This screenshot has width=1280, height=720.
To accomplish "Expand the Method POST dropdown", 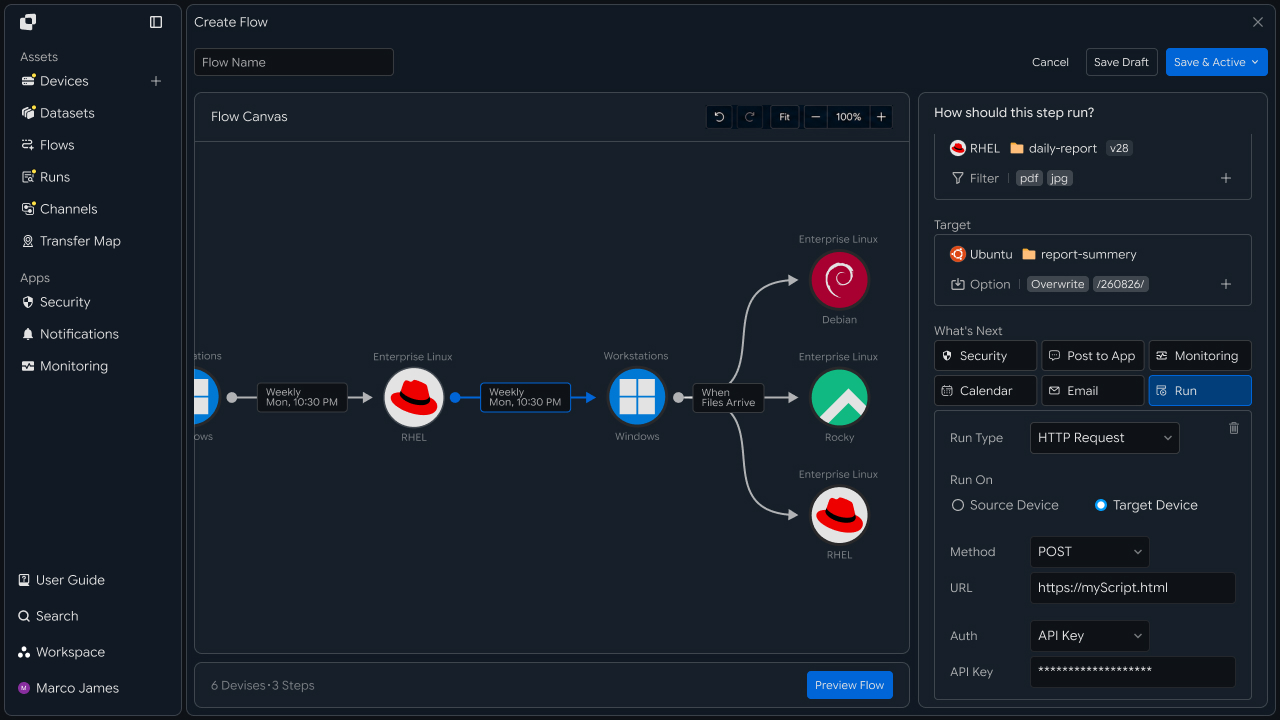I will (x=1089, y=552).
